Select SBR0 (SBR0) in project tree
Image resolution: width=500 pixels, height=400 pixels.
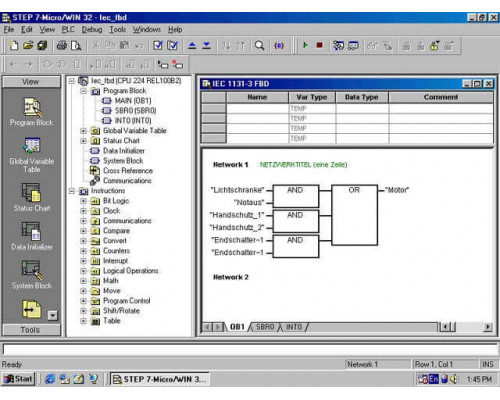tap(135, 111)
